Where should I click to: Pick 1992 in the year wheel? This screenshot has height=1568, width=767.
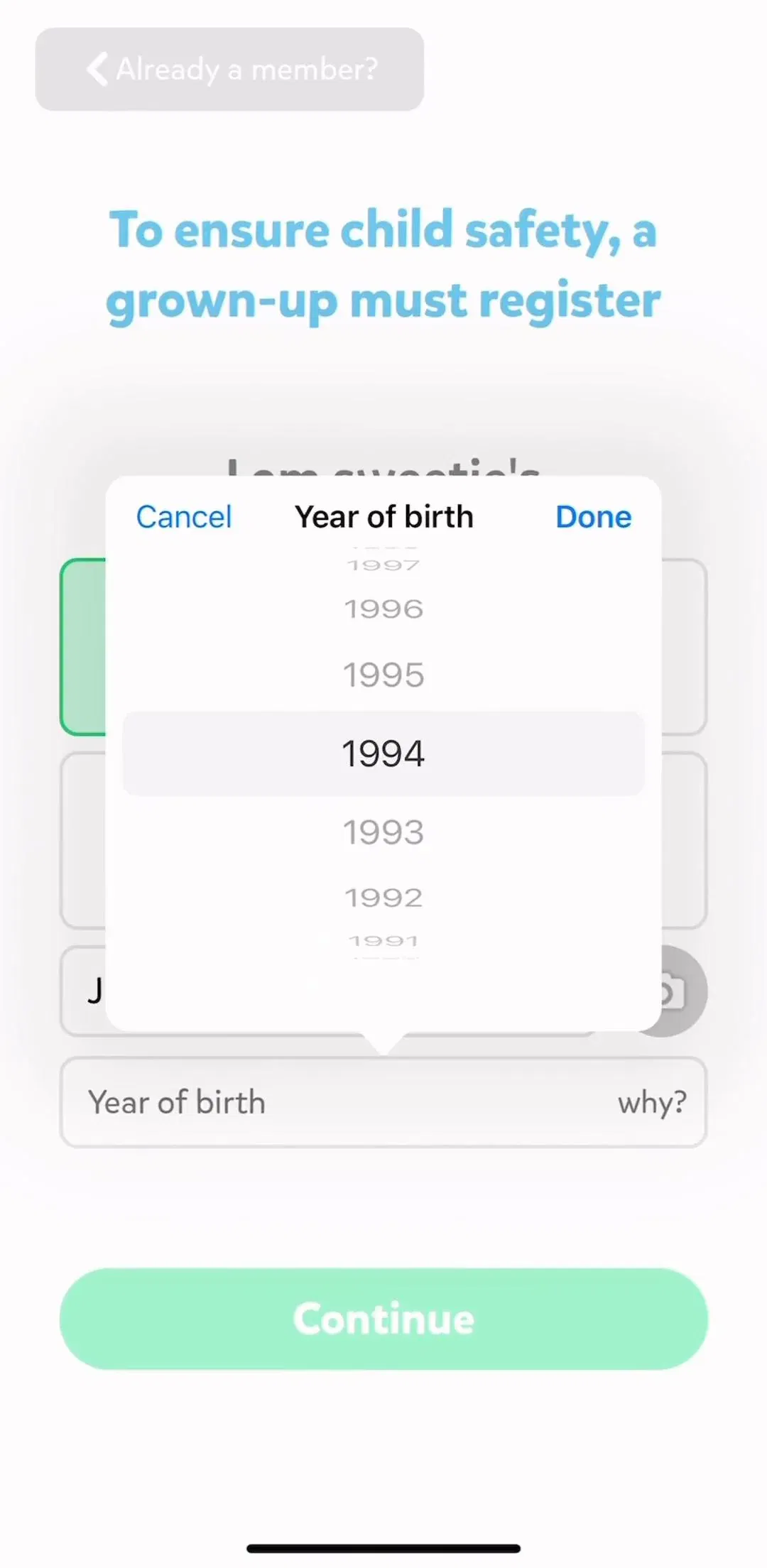click(x=383, y=898)
